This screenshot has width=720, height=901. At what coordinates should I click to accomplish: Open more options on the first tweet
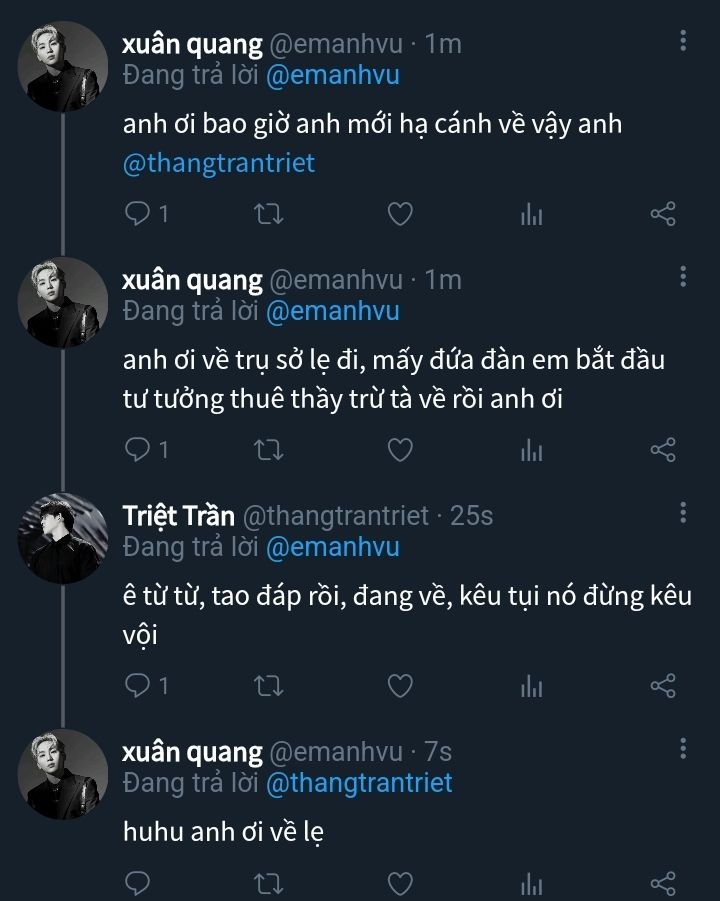pos(683,41)
